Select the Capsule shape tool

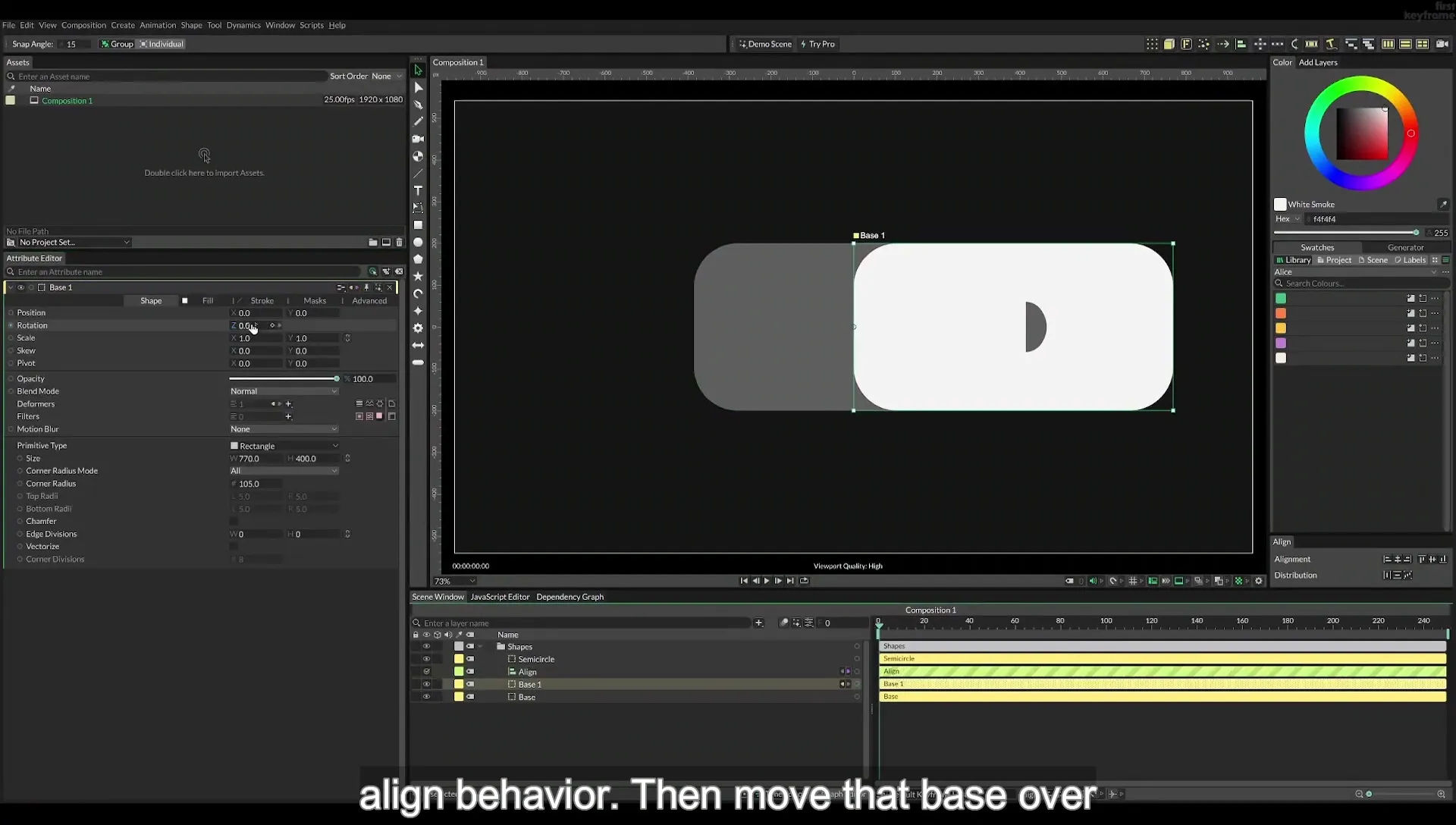pyautogui.click(x=418, y=363)
